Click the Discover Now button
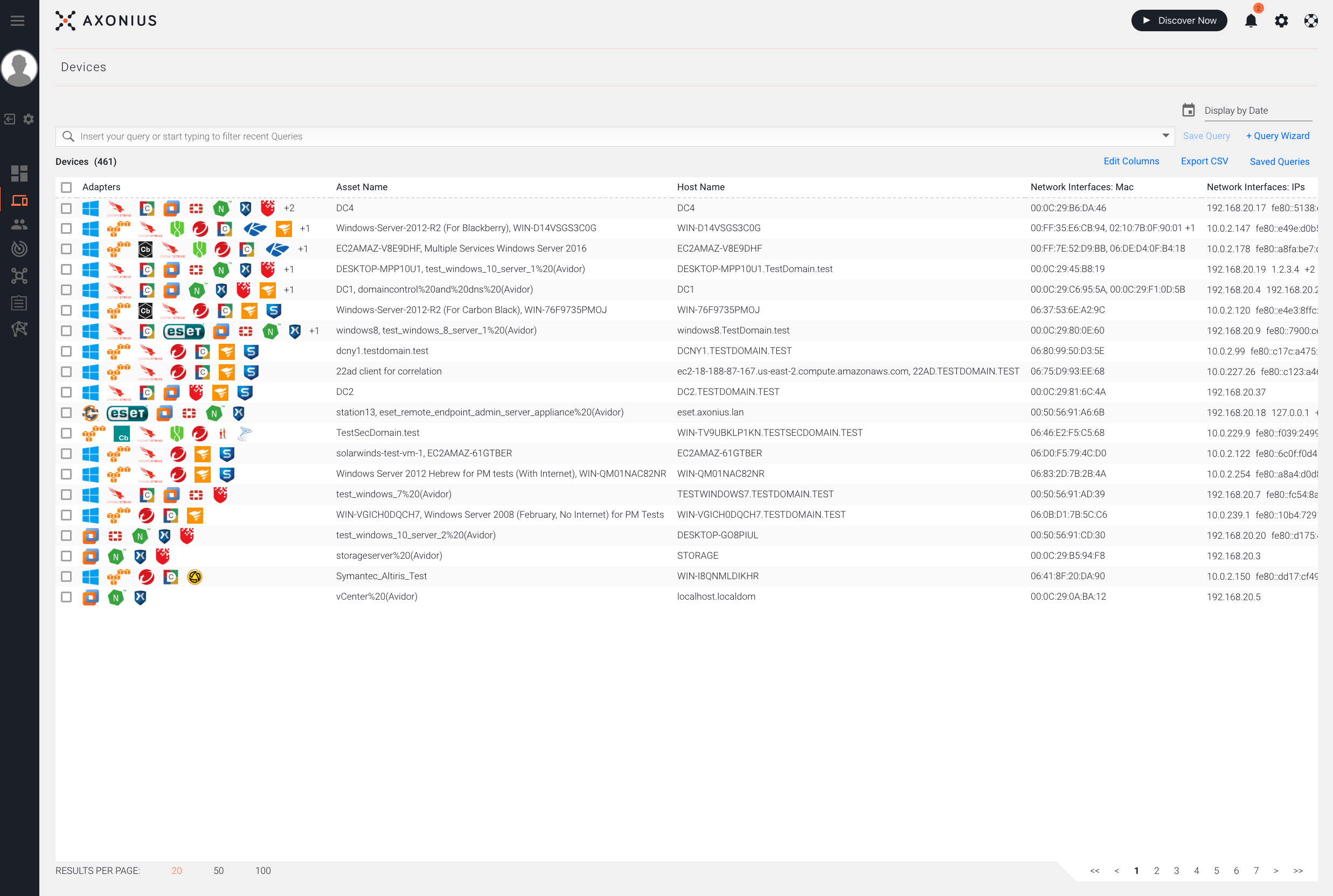 pos(1179,20)
